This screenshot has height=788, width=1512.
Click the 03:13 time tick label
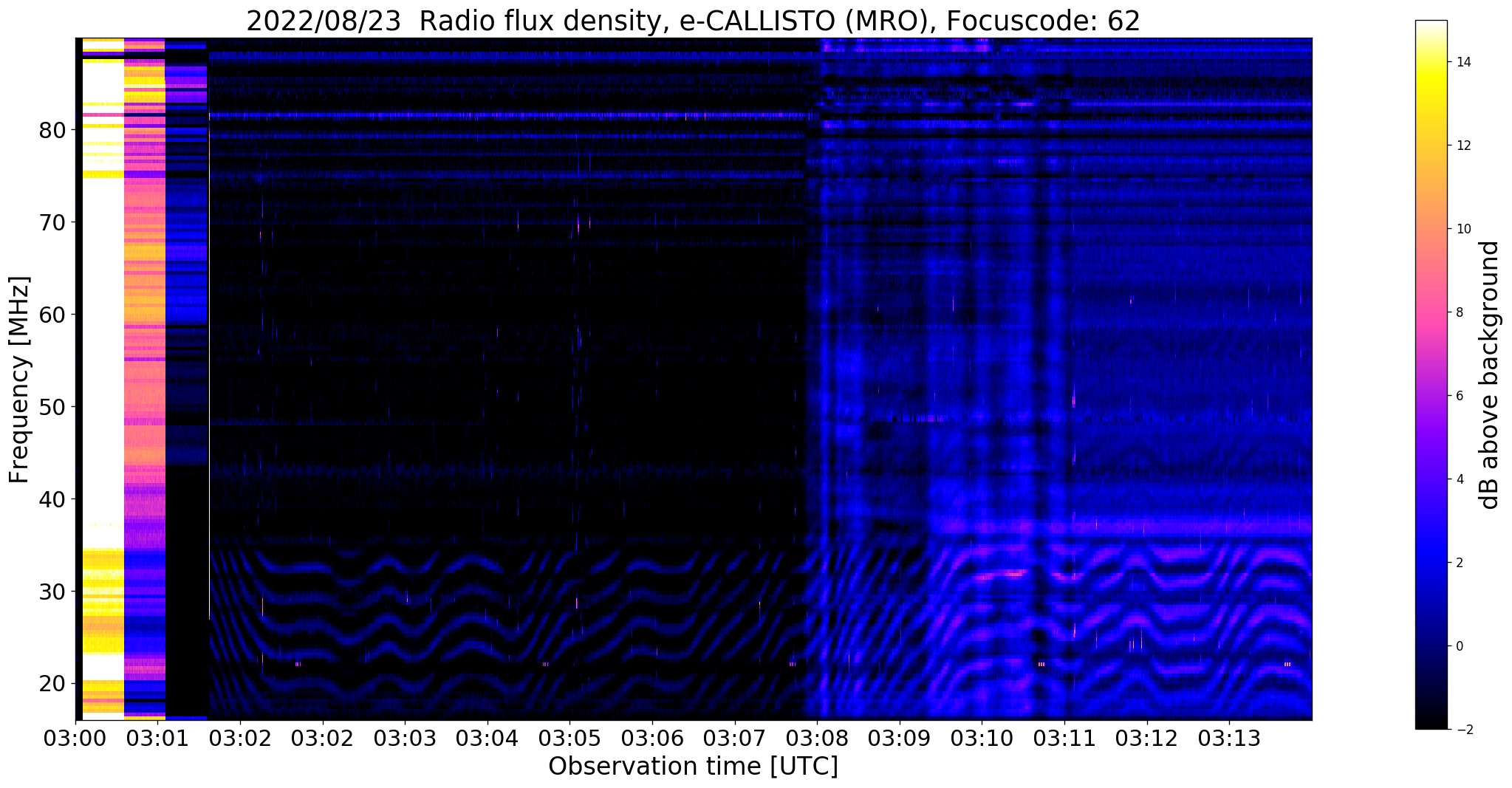tap(1229, 738)
